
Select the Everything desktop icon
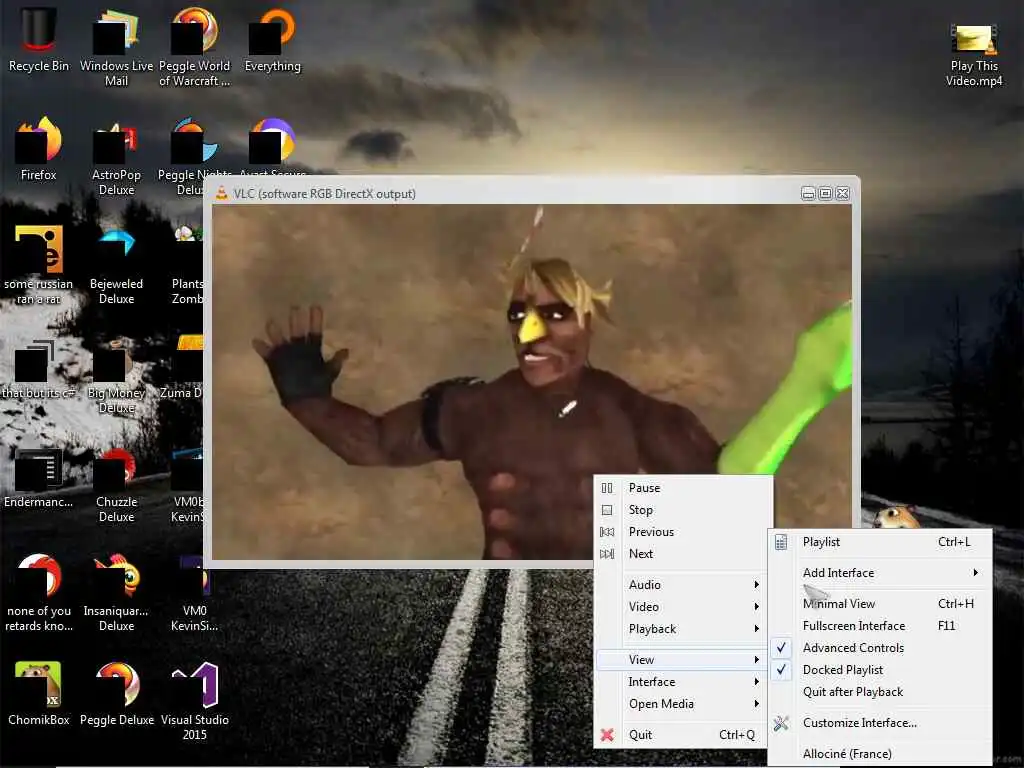(x=272, y=39)
